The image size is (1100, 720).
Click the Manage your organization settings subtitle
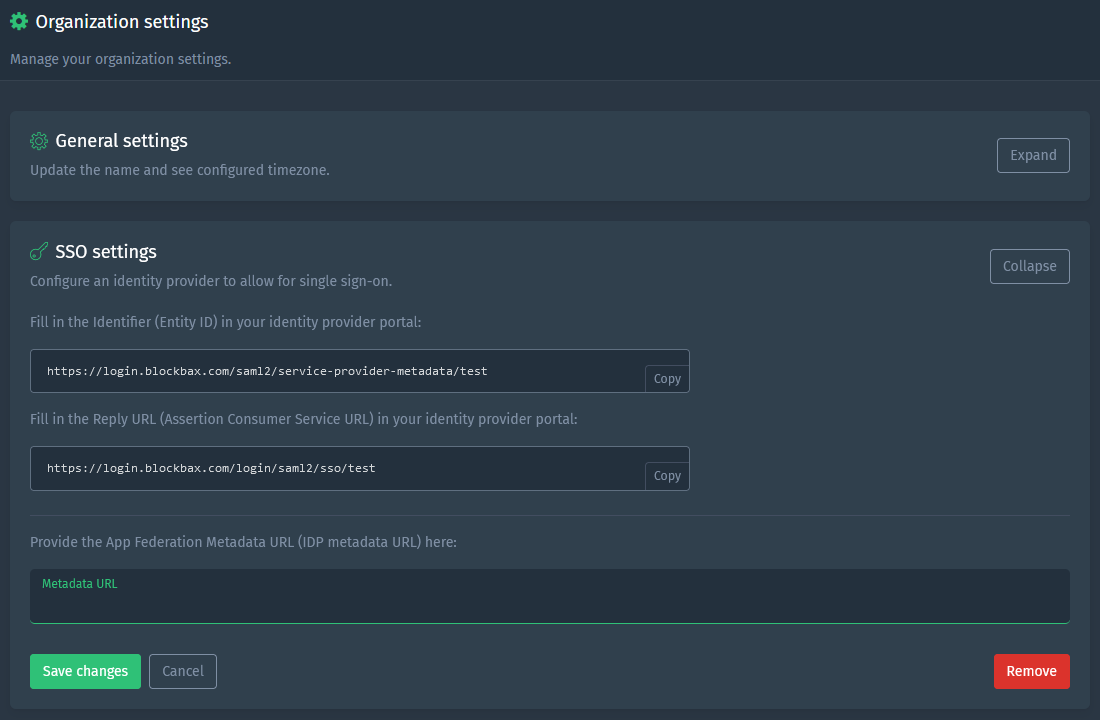pyautogui.click(x=120, y=59)
